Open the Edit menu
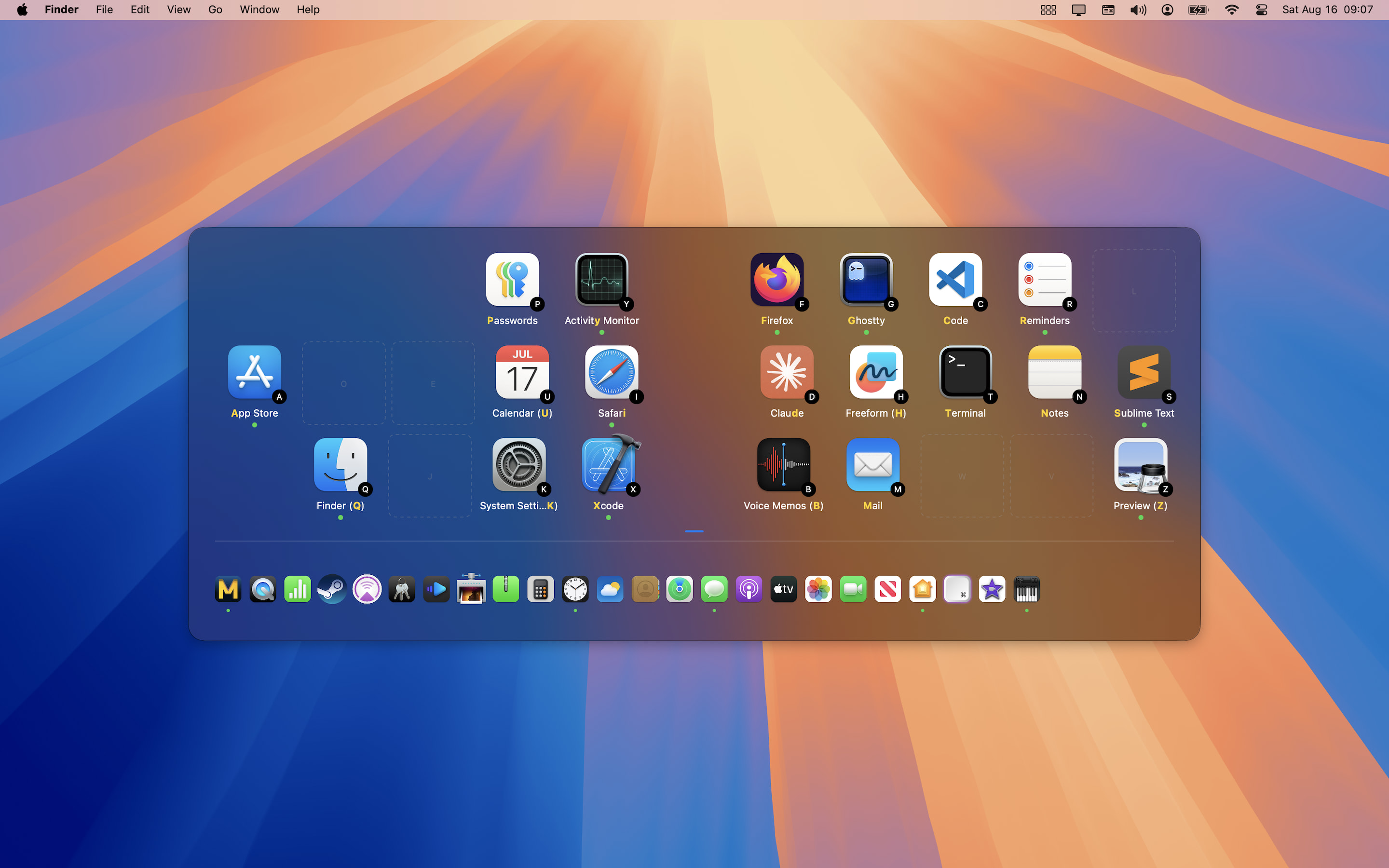The width and height of the screenshot is (1389, 868). pos(139,10)
